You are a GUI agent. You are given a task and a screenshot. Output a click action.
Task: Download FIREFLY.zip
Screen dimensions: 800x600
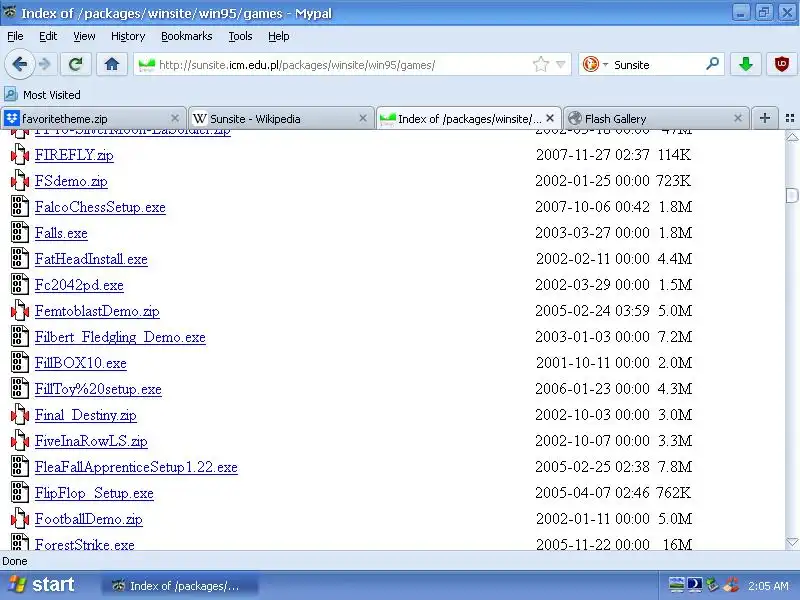pos(74,155)
